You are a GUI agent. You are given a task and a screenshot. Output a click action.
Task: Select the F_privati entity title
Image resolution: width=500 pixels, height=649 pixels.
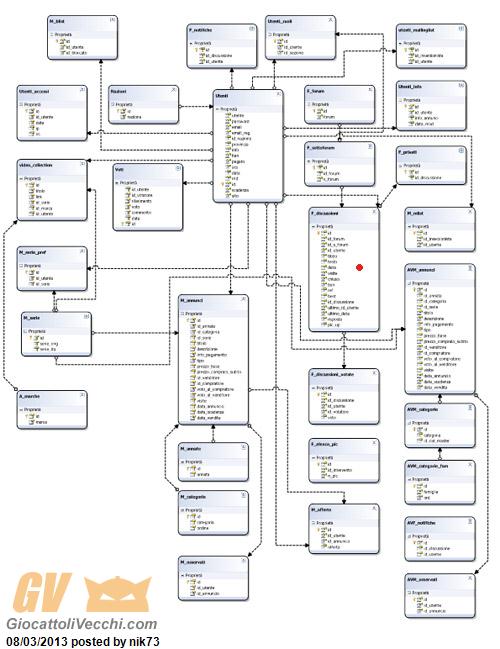[407, 152]
